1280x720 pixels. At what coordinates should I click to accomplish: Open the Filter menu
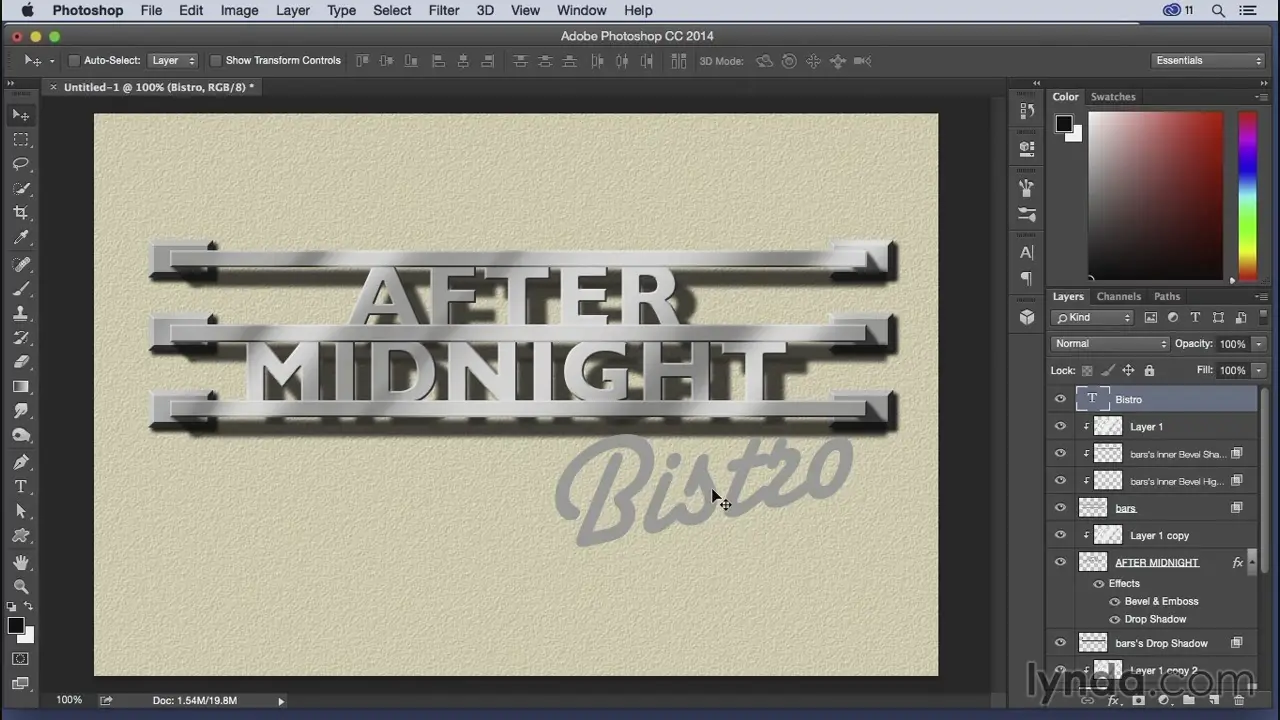coord(443,10)
